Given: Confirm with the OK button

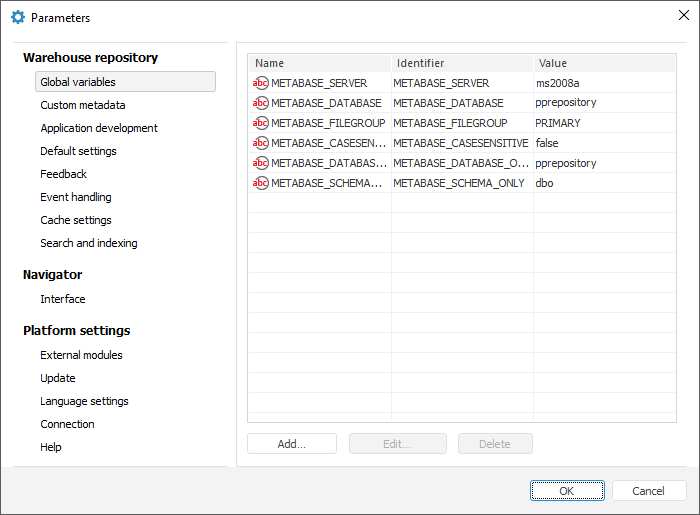Looking at the screenshot, I should tap(567, 491).
